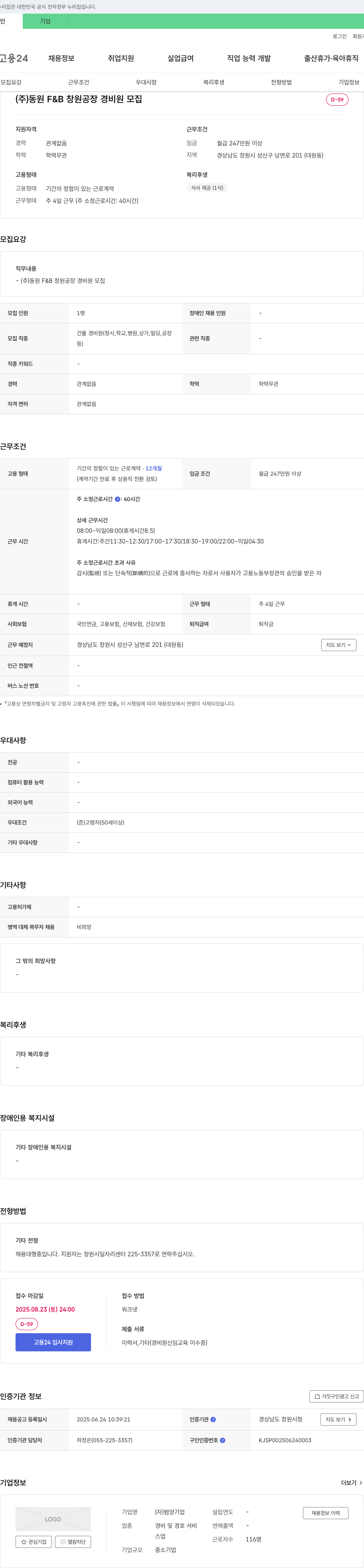This screenshot has height=1568, width=364.
Task: Click the 1명 모집 인원 value
Action: pyautogui.click(x=81, y=314)
